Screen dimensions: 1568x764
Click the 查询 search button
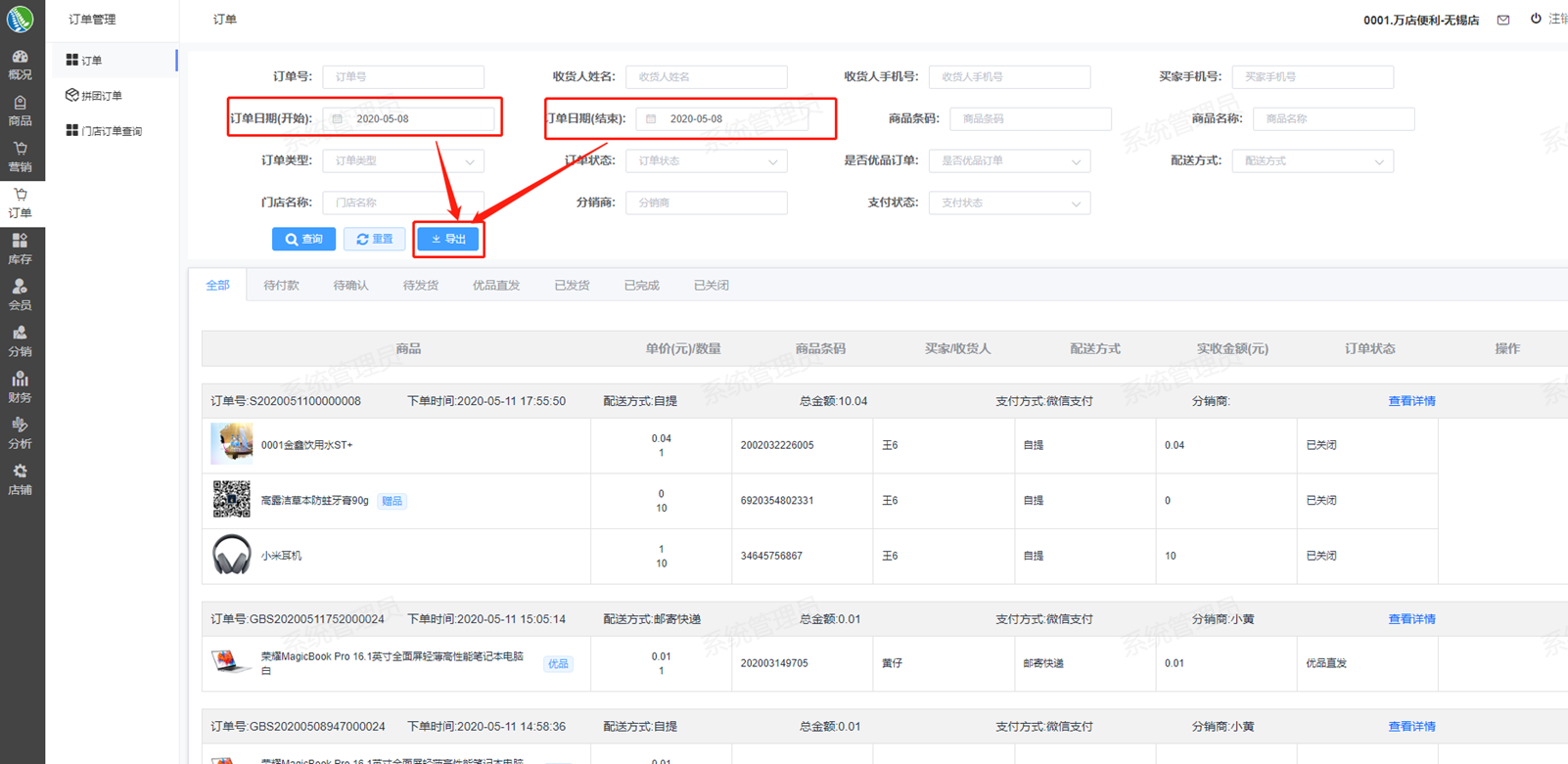pos(303,240)
